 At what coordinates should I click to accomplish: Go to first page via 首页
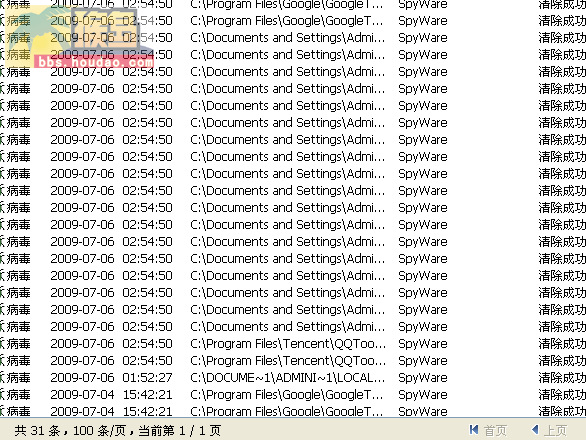(495, 431)
